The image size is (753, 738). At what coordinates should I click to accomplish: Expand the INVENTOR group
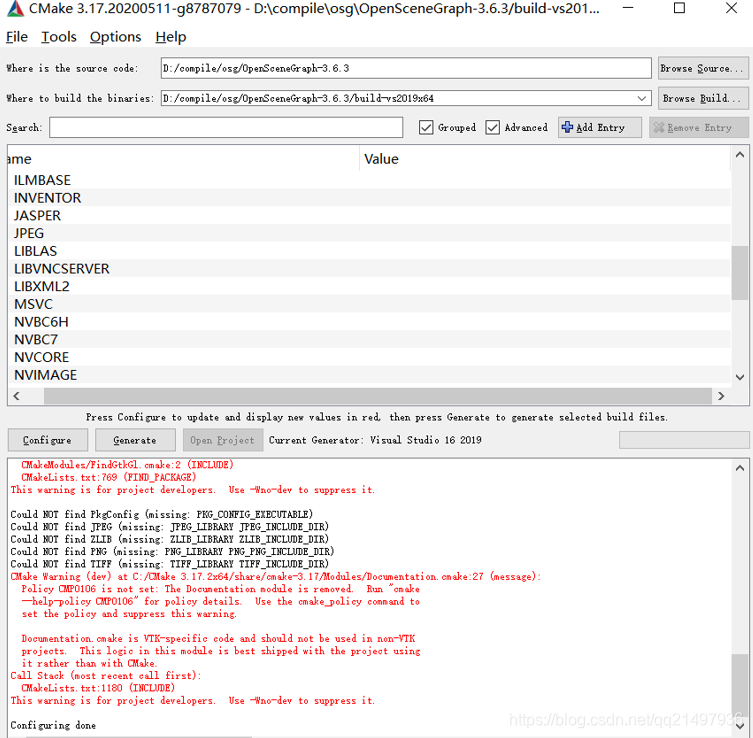[x=48, y=198]
